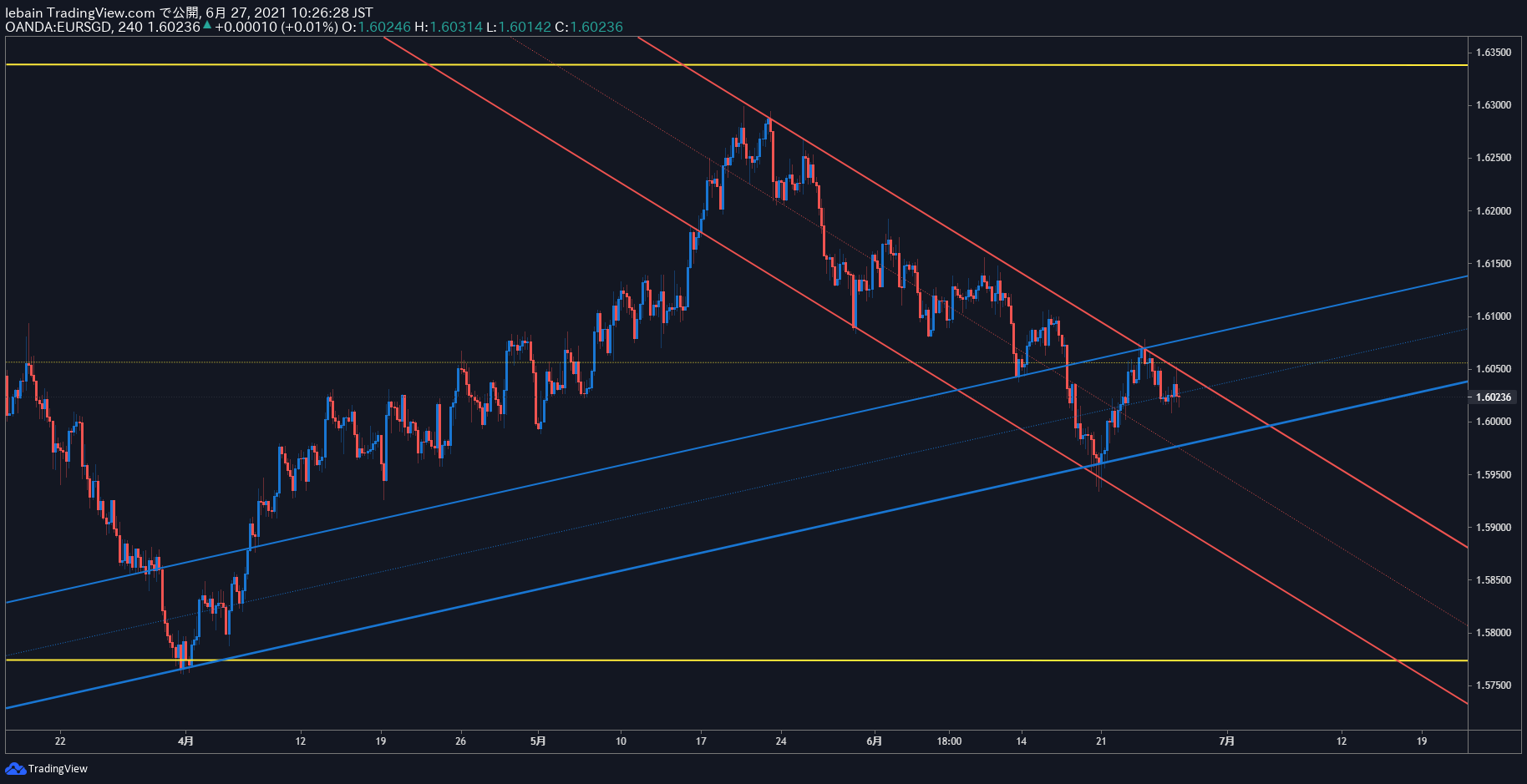
Task: Click the 5月 time axis label
Action: point(539,741)
